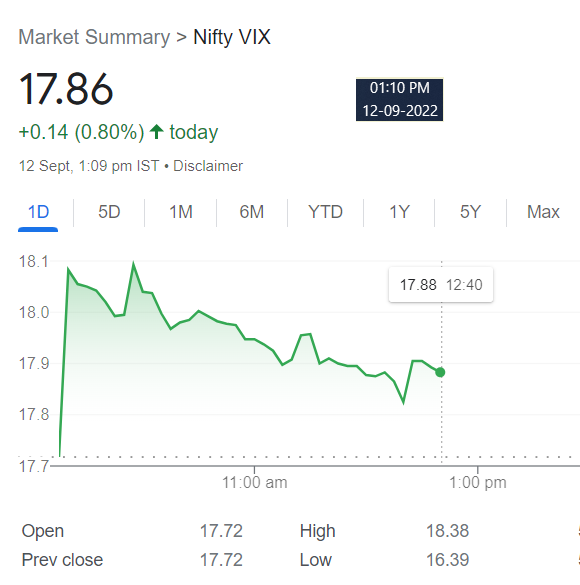Viewport: 580px width, 585px height.
Task: Choose the 5Y range tab
Action: coord(470,212)
